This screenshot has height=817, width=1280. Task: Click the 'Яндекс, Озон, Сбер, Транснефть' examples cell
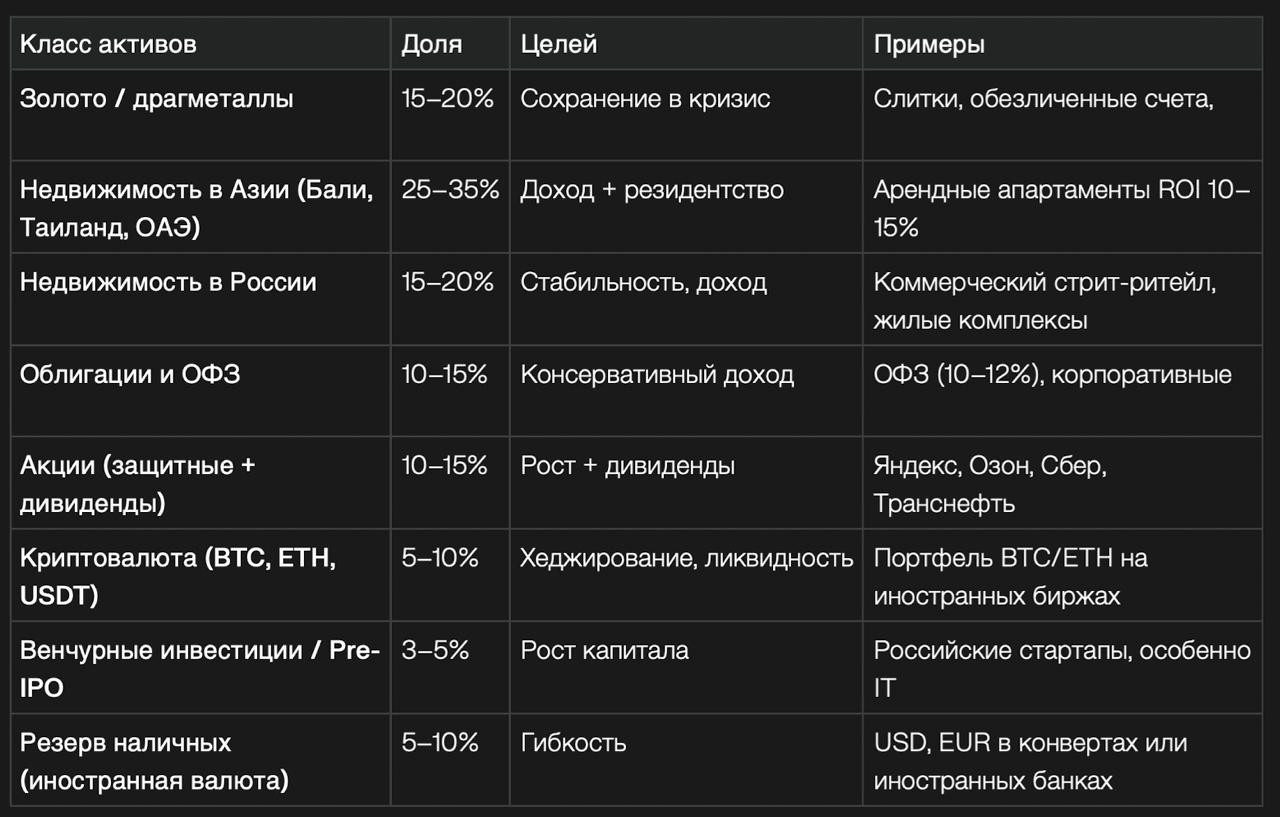[x=990, y=484]
